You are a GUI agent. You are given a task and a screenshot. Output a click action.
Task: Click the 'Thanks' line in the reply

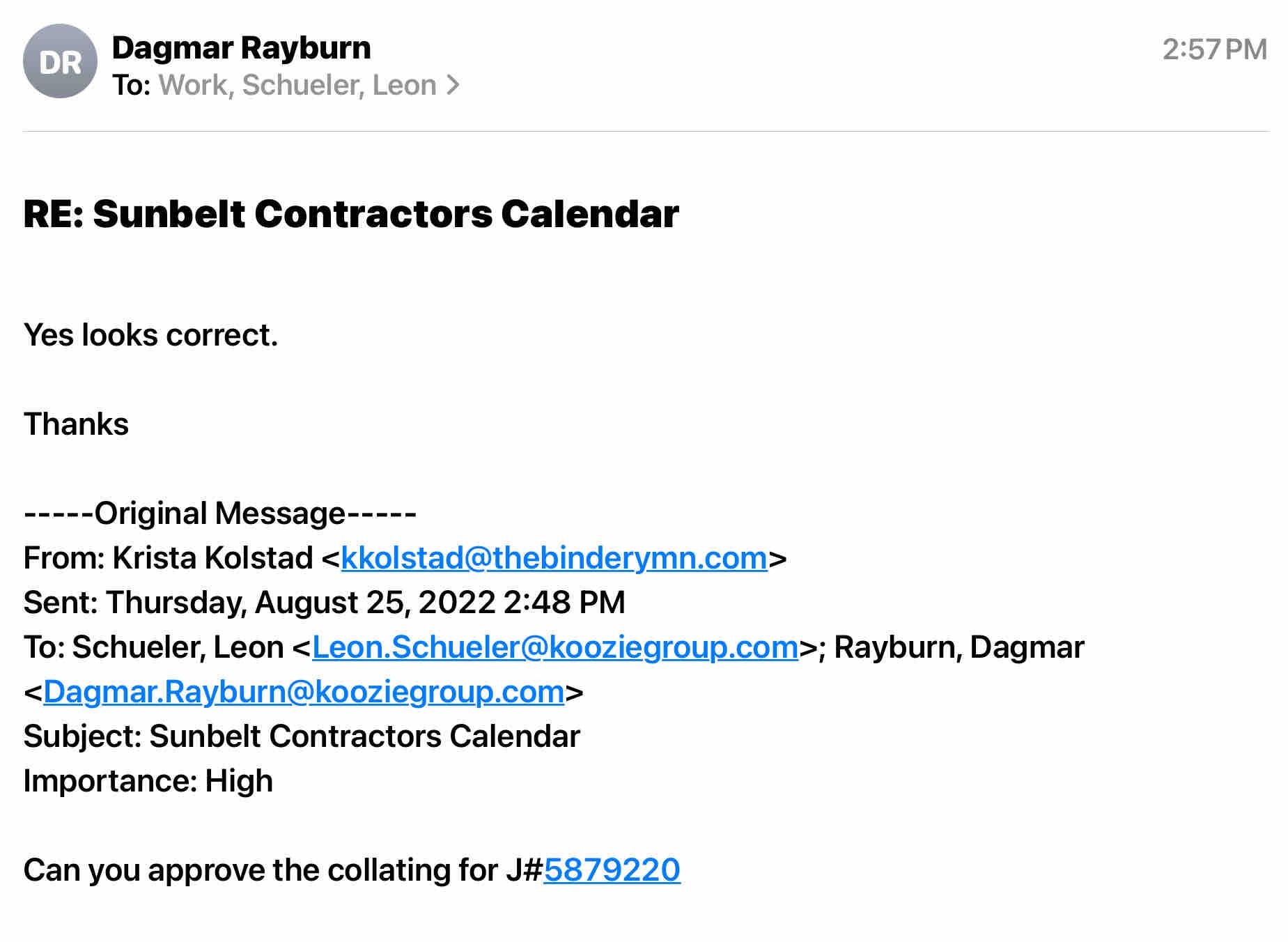pyautogui.click(x=77, y=424)
